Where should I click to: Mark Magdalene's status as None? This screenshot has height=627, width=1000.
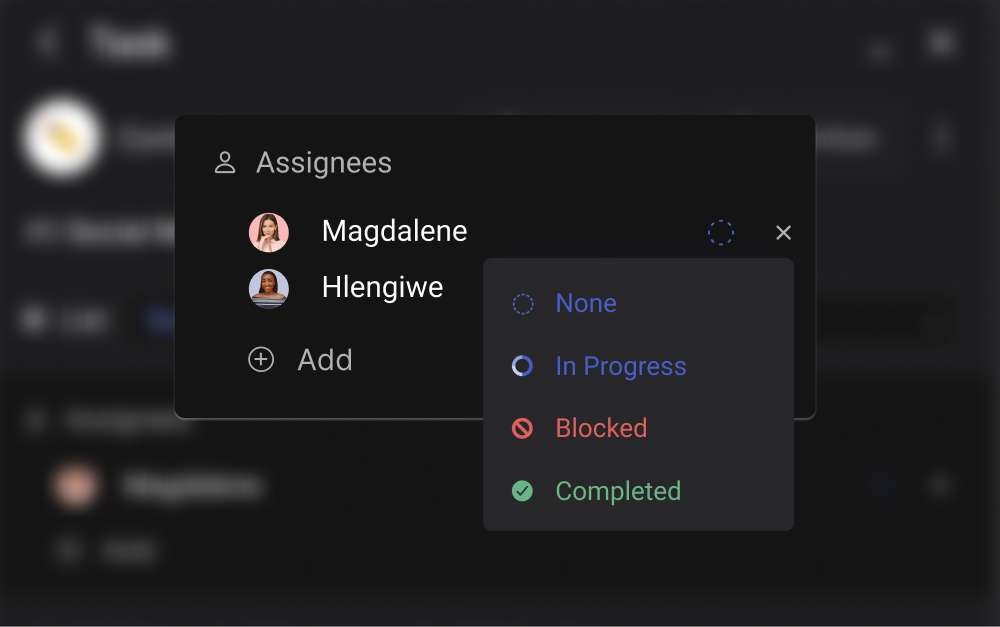coord(586,303)
